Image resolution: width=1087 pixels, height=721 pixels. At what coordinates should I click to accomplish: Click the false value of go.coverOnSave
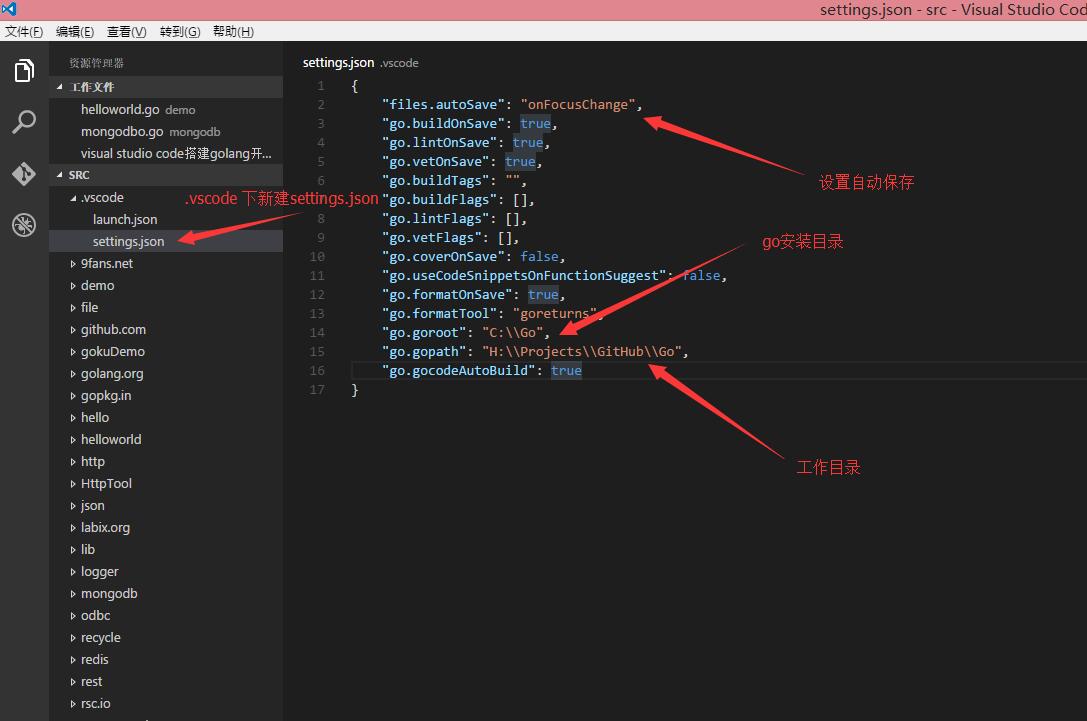point(539,257)
